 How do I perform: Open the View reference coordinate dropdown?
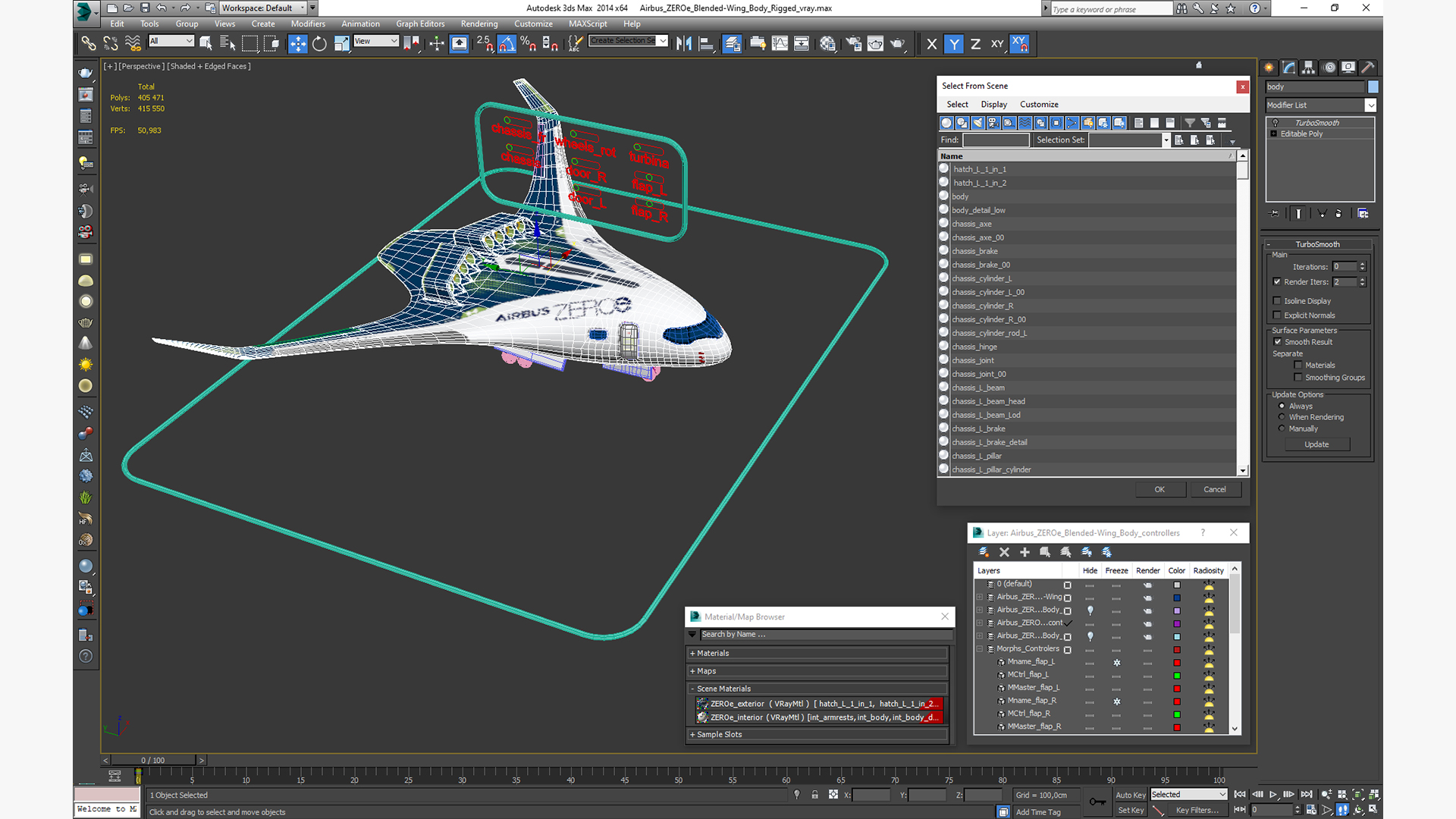coord(375,41)
